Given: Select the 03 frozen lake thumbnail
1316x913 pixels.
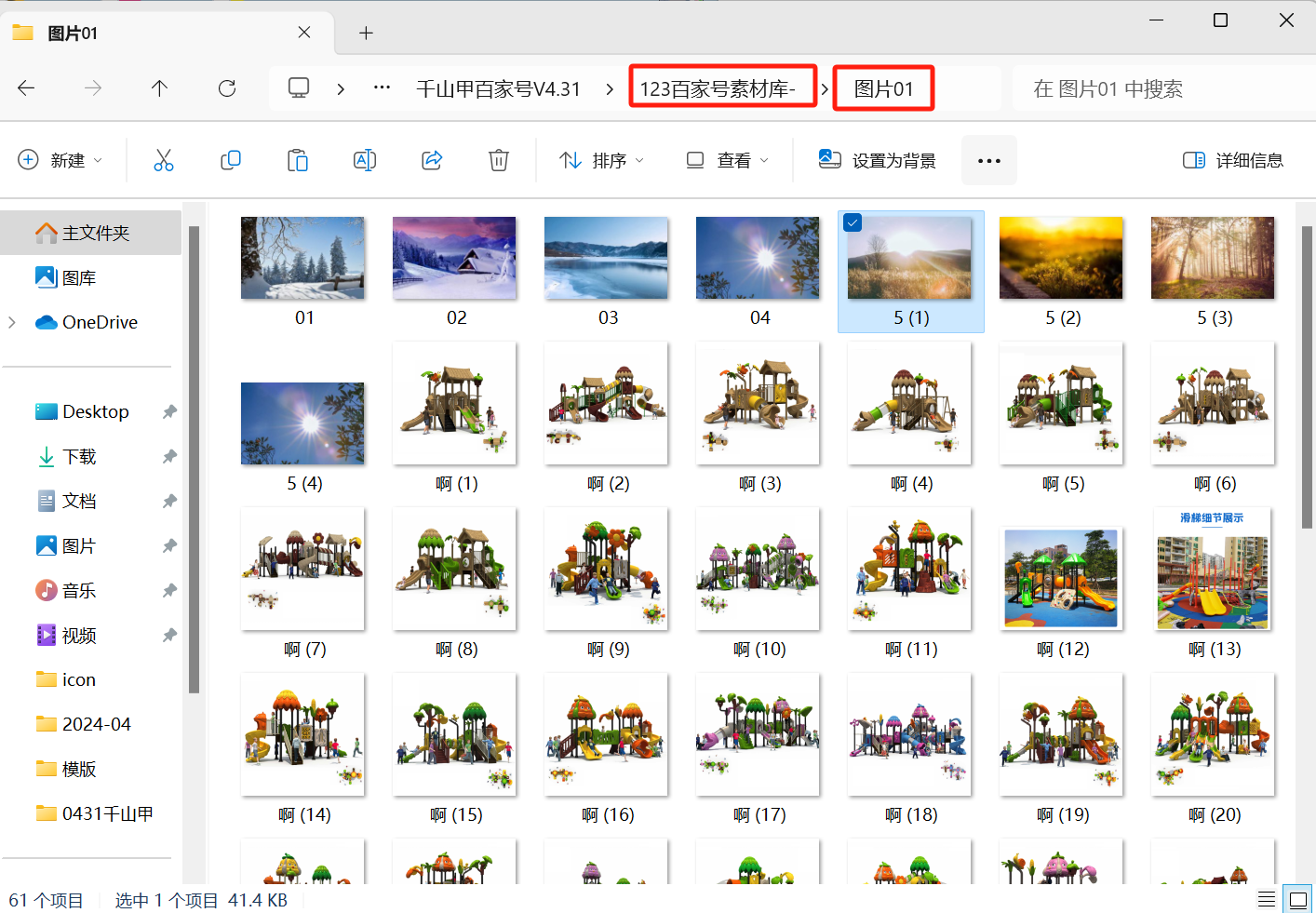Looking at the screenshot, I should (x=606, y=258).
